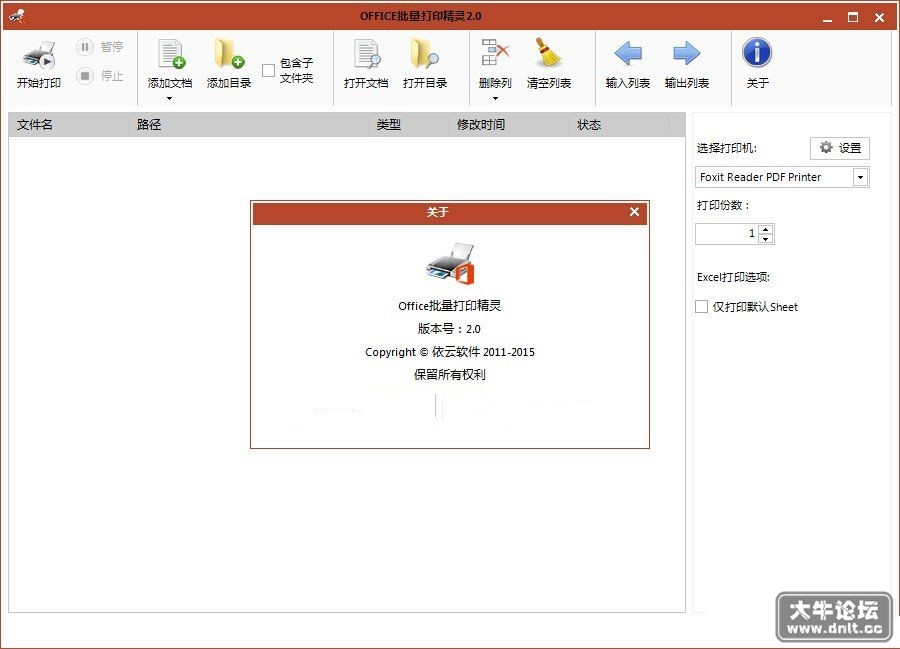Click the app icon in the title bar

tap(17, 15)
